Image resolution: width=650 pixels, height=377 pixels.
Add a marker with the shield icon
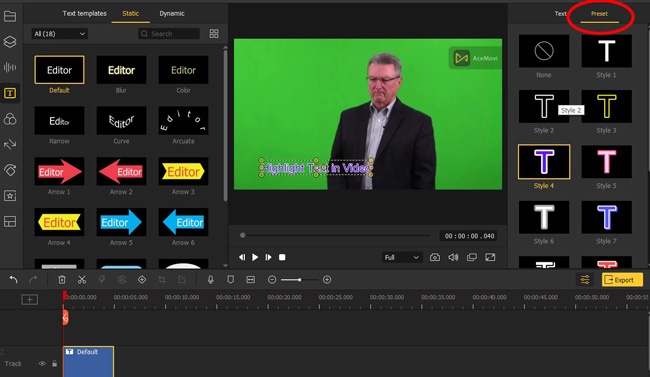230,280
